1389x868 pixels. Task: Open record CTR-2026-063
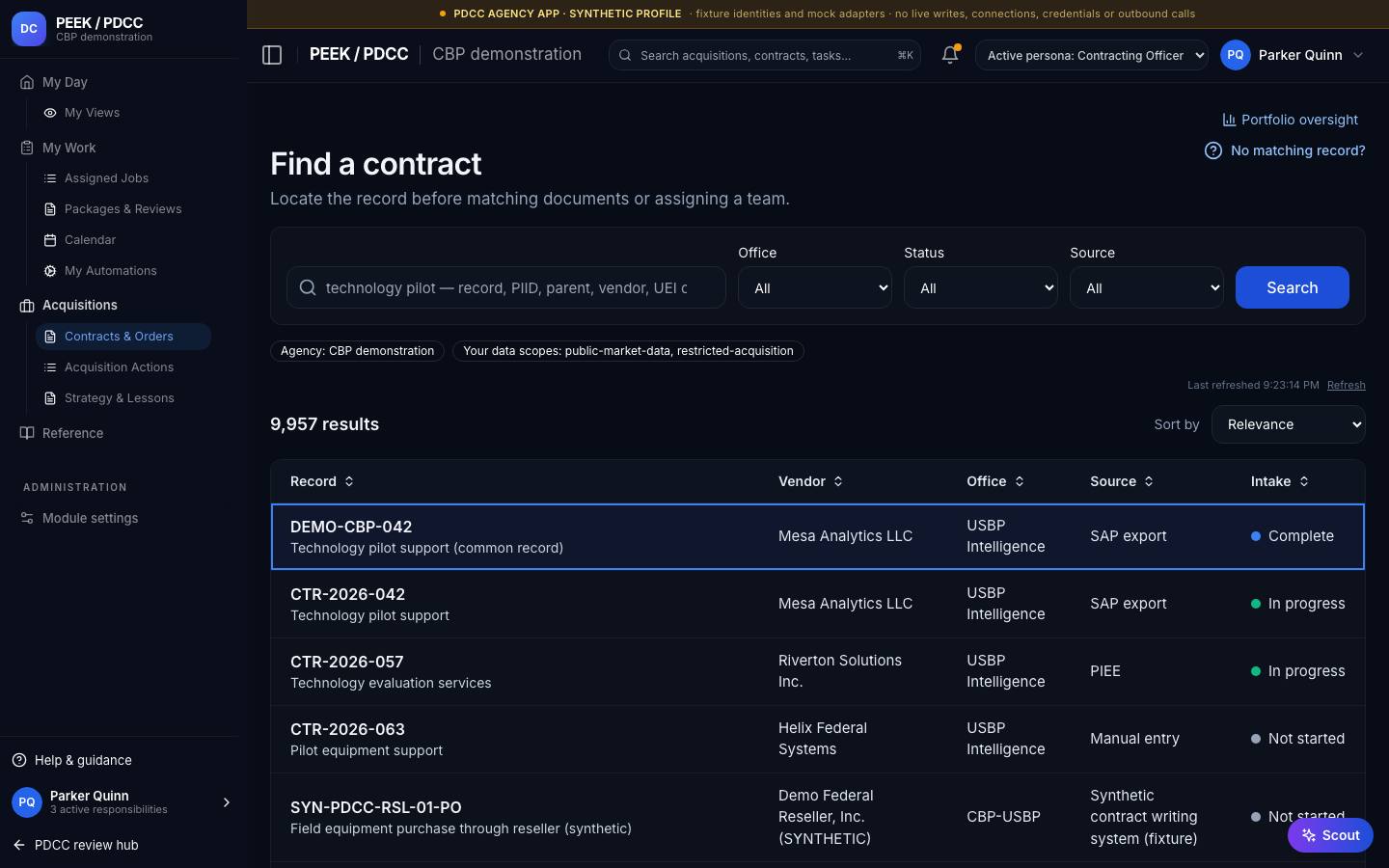coord(818,739)
